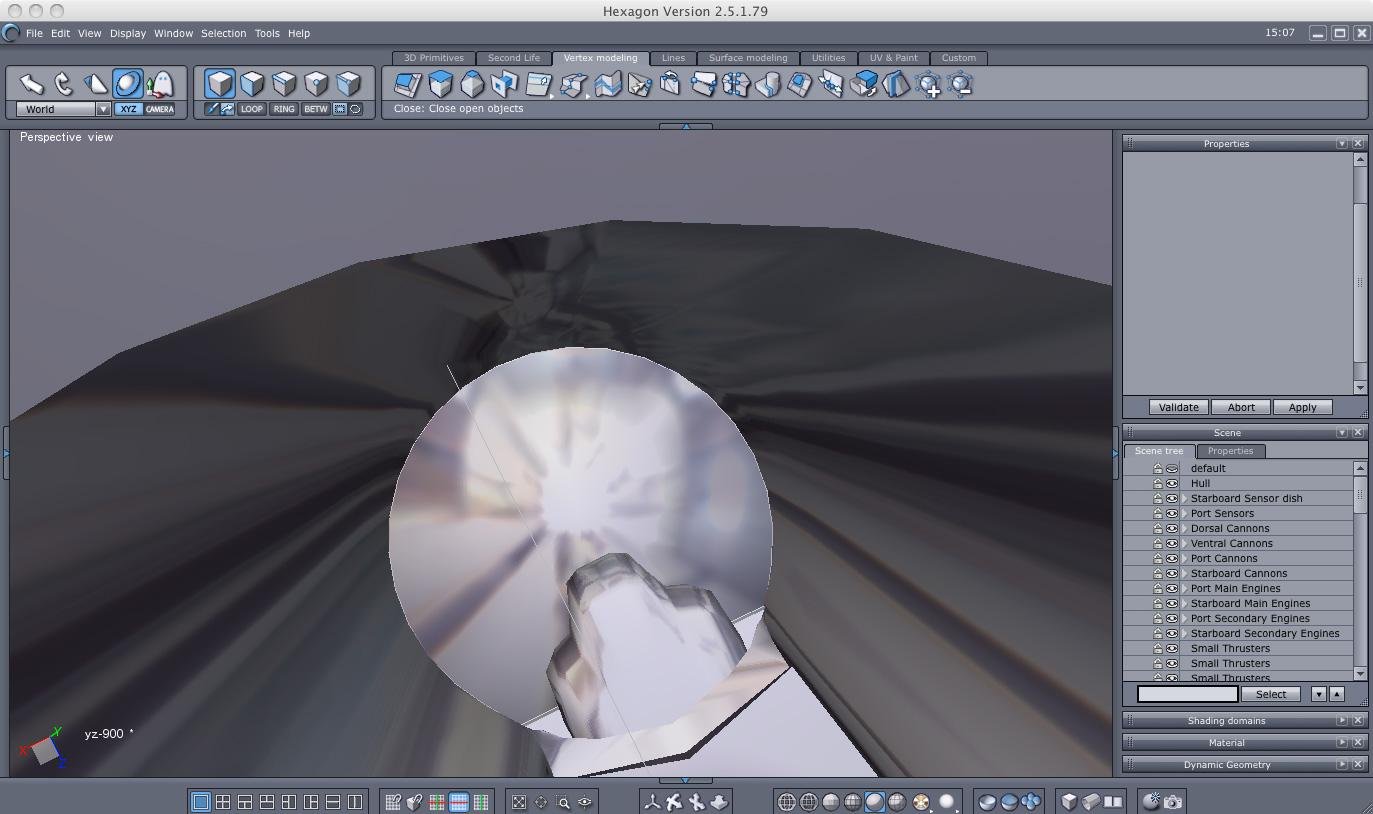
Task: Click the Scene tree vertical scrollbar
Action: [1359, 494]
